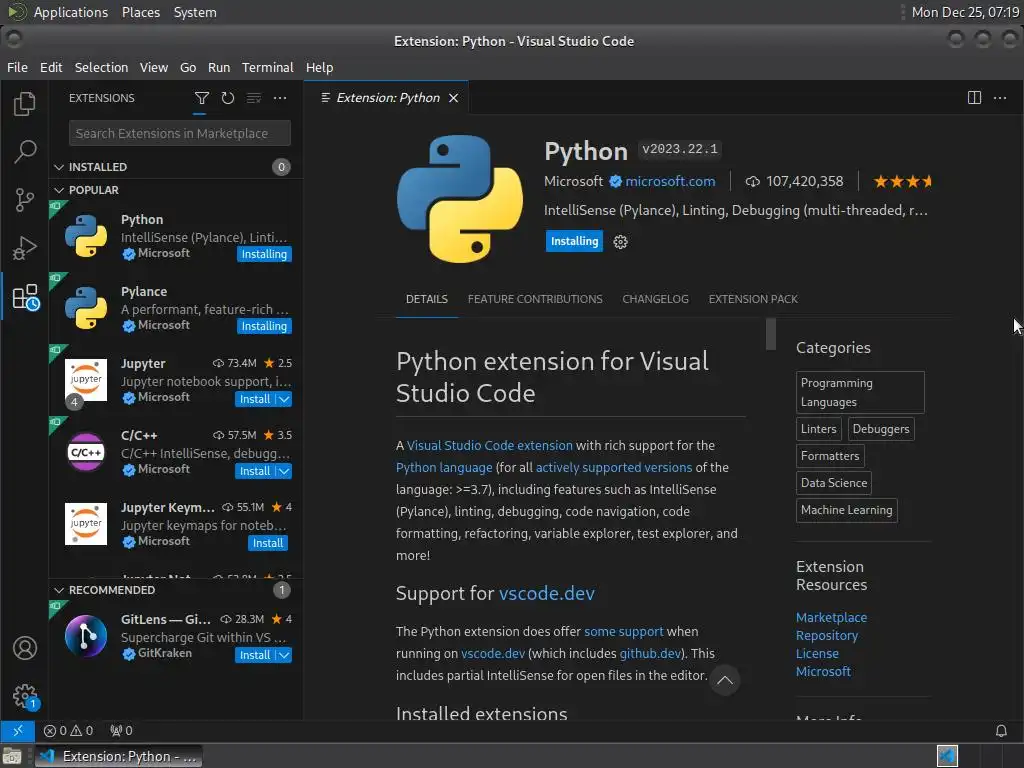Install the GitLens extension
This screenshot has width=1024, height=768.
[x=255, y=655]
